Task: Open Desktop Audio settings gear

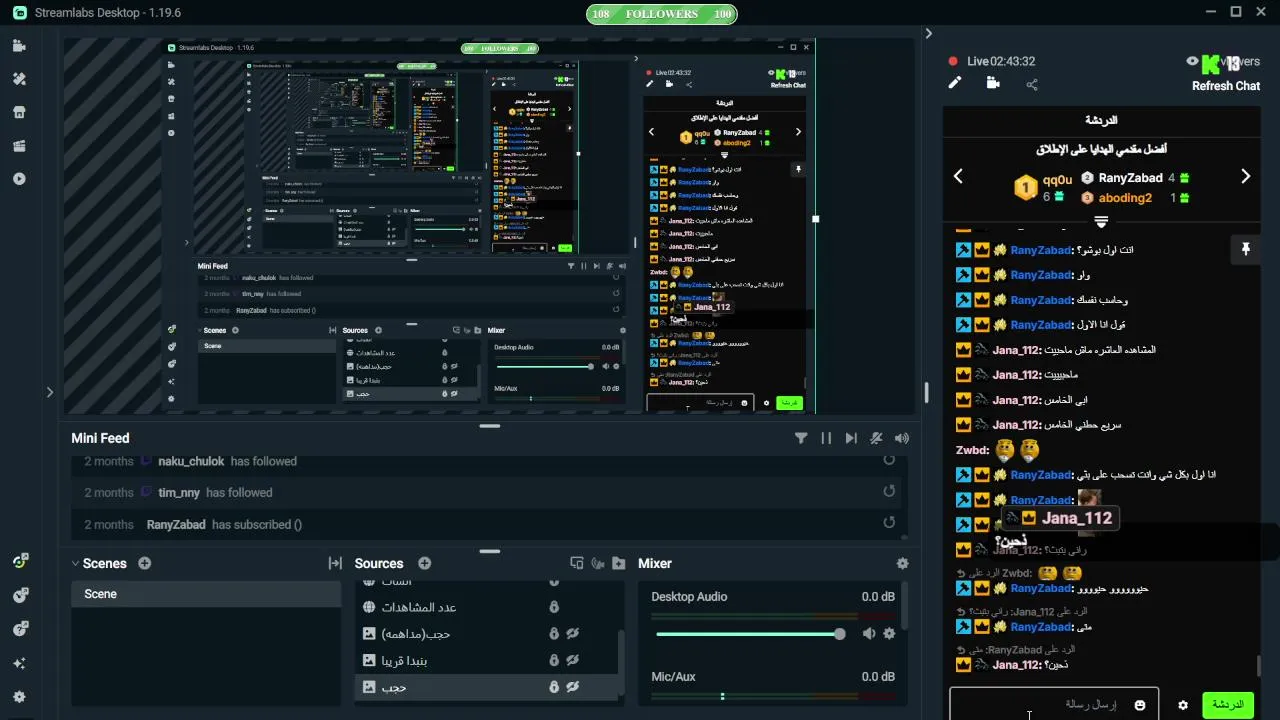Action: click(x=889, y=634)
